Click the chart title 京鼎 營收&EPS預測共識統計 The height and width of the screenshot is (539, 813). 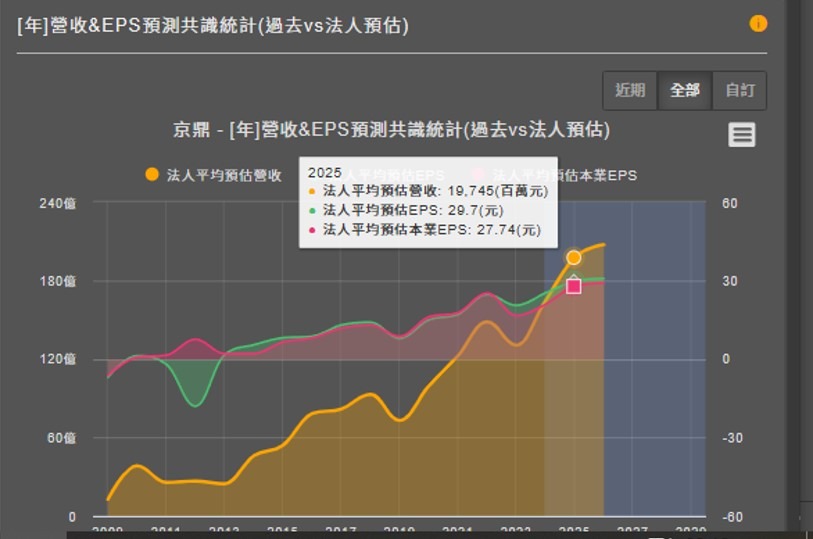tap(391, 130)
